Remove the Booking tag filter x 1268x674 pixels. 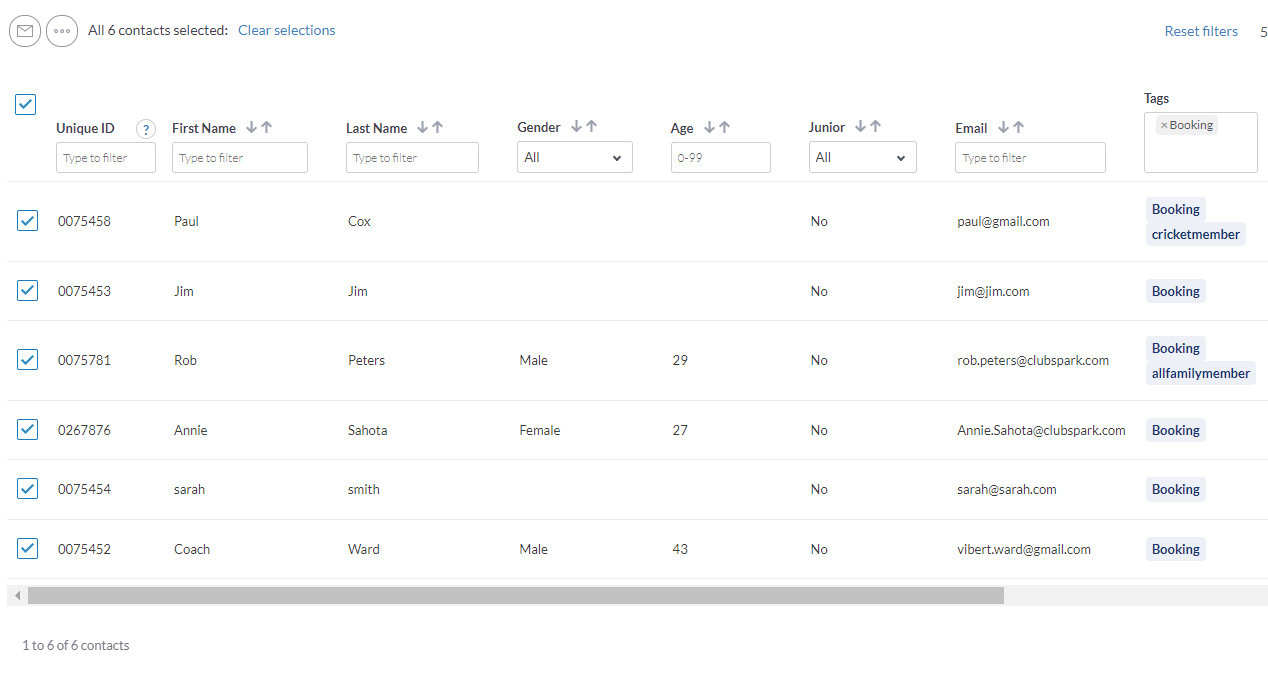1164,125
